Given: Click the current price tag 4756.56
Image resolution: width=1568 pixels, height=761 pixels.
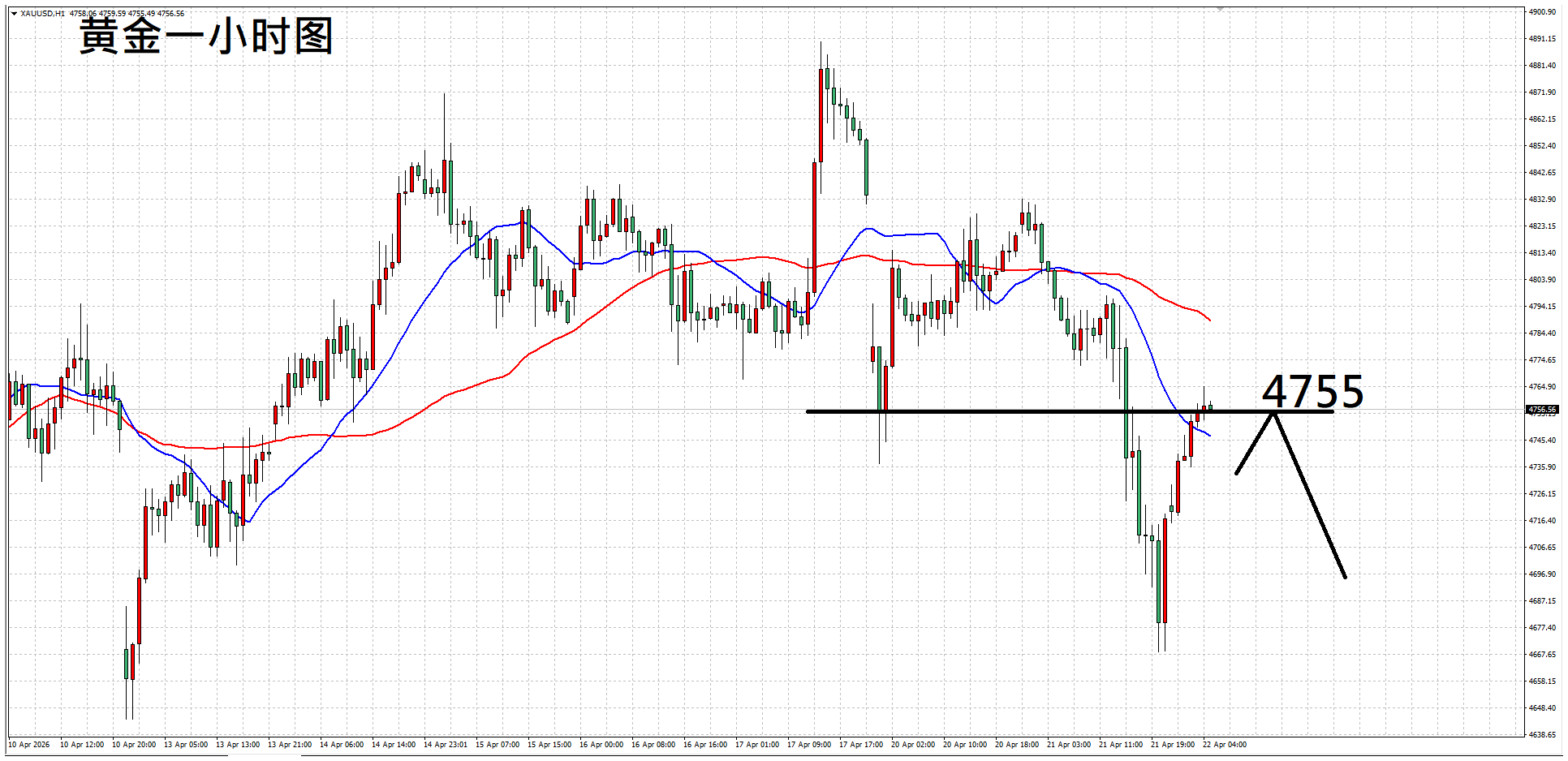Looking at the screenshot, I should tap(1541, 411).
